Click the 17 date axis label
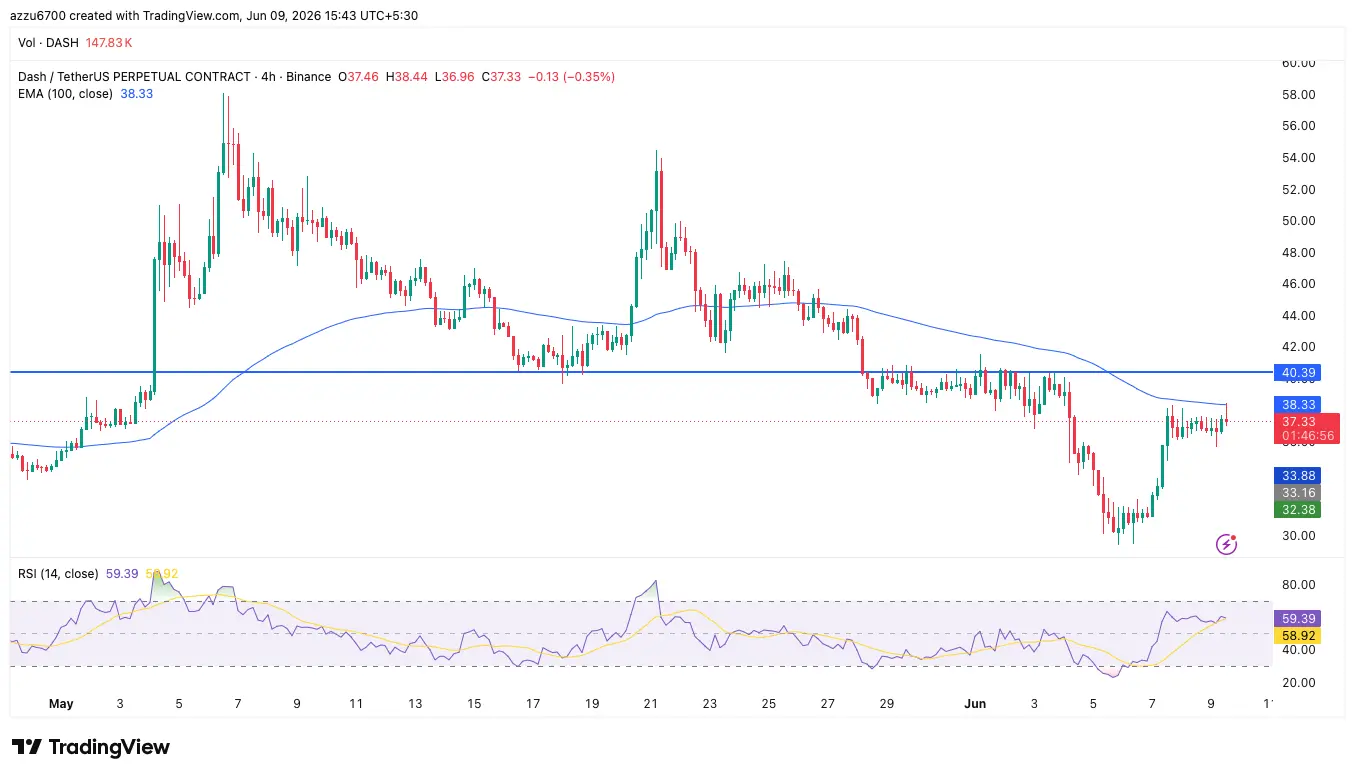The width and height of the screenshot is (1355, 777). (533, 704)
